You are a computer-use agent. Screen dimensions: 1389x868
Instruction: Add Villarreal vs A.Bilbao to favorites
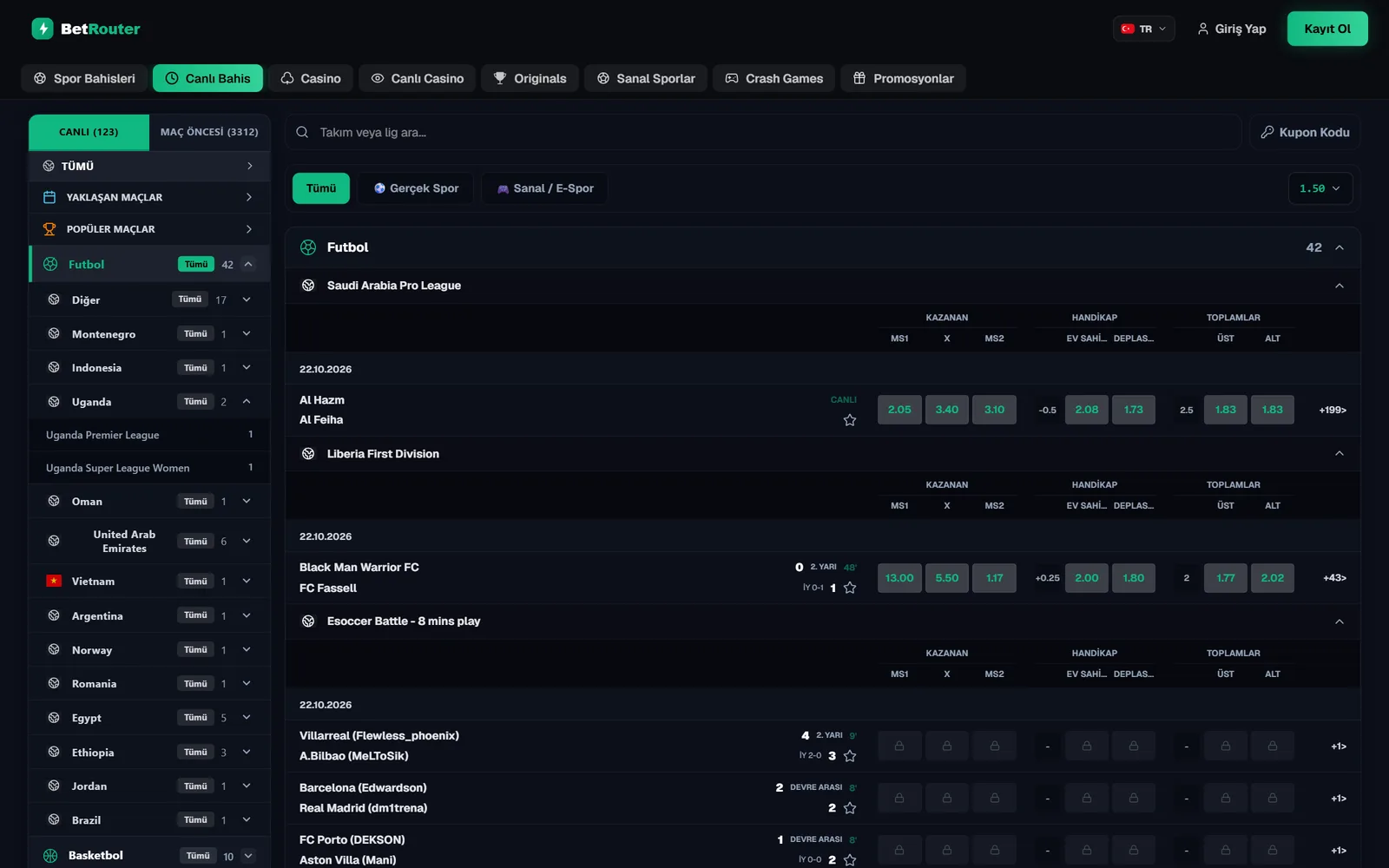coord(850,756)
